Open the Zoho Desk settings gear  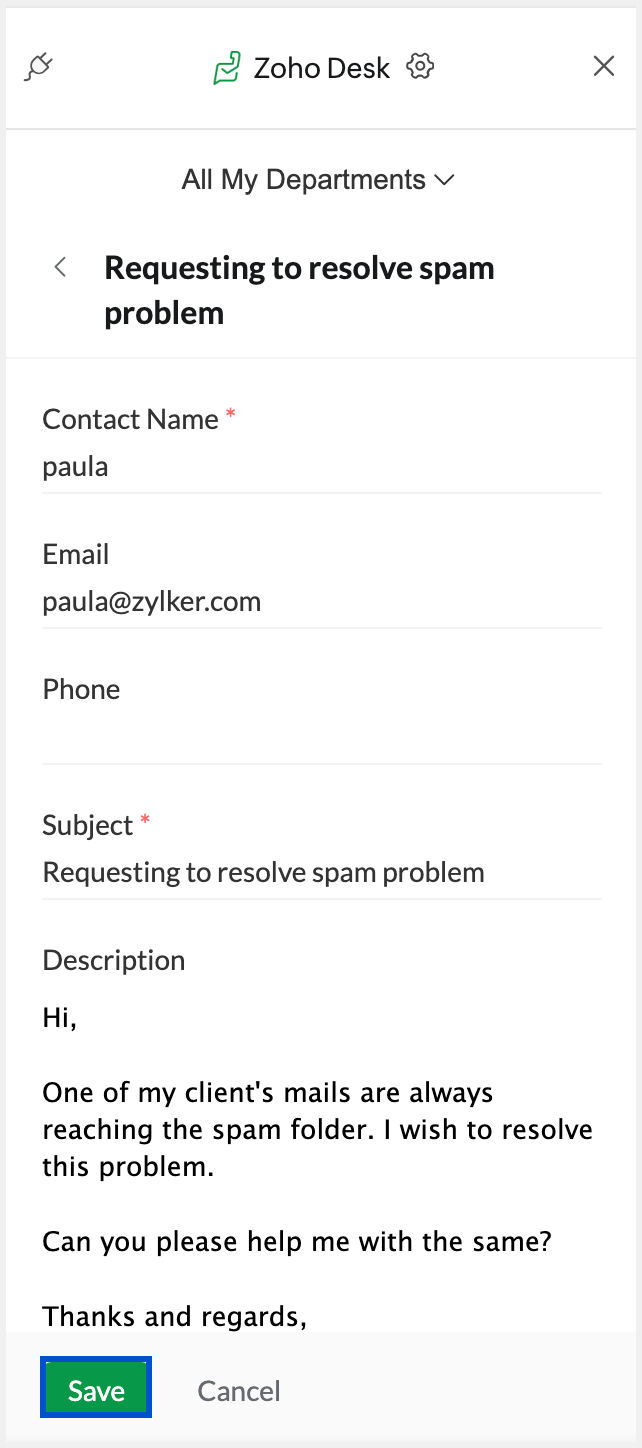420,67
